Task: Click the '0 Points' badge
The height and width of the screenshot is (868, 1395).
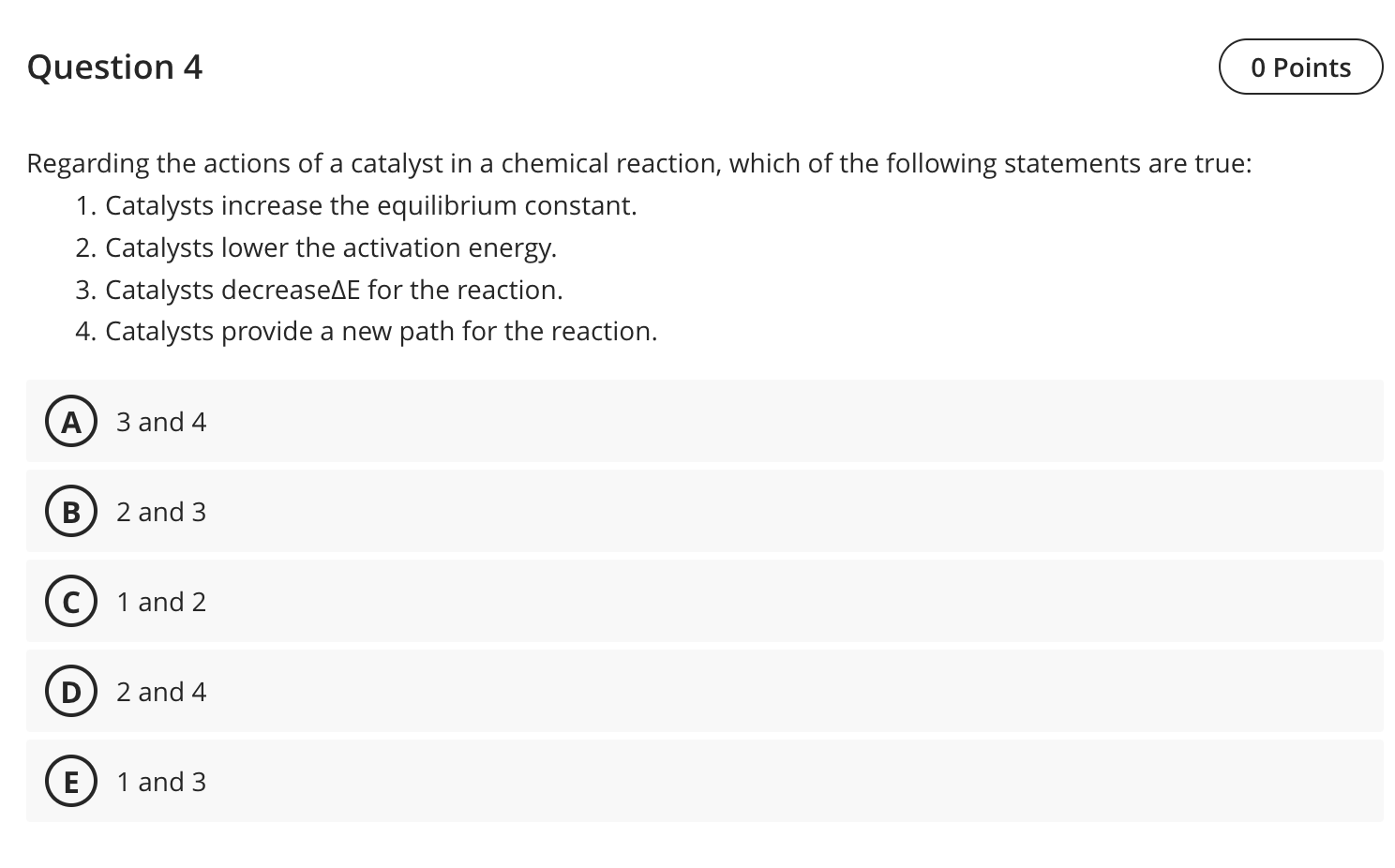Action: pyautogui.click(x=1300, y=67)
